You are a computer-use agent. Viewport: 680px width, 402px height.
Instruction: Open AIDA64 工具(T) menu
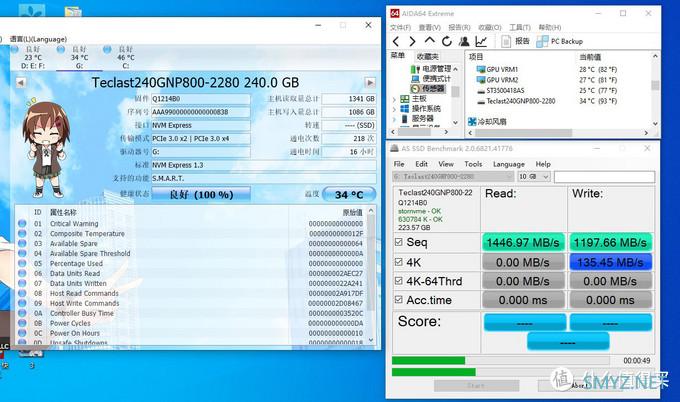pyautogui.click(x=520, y=27)
